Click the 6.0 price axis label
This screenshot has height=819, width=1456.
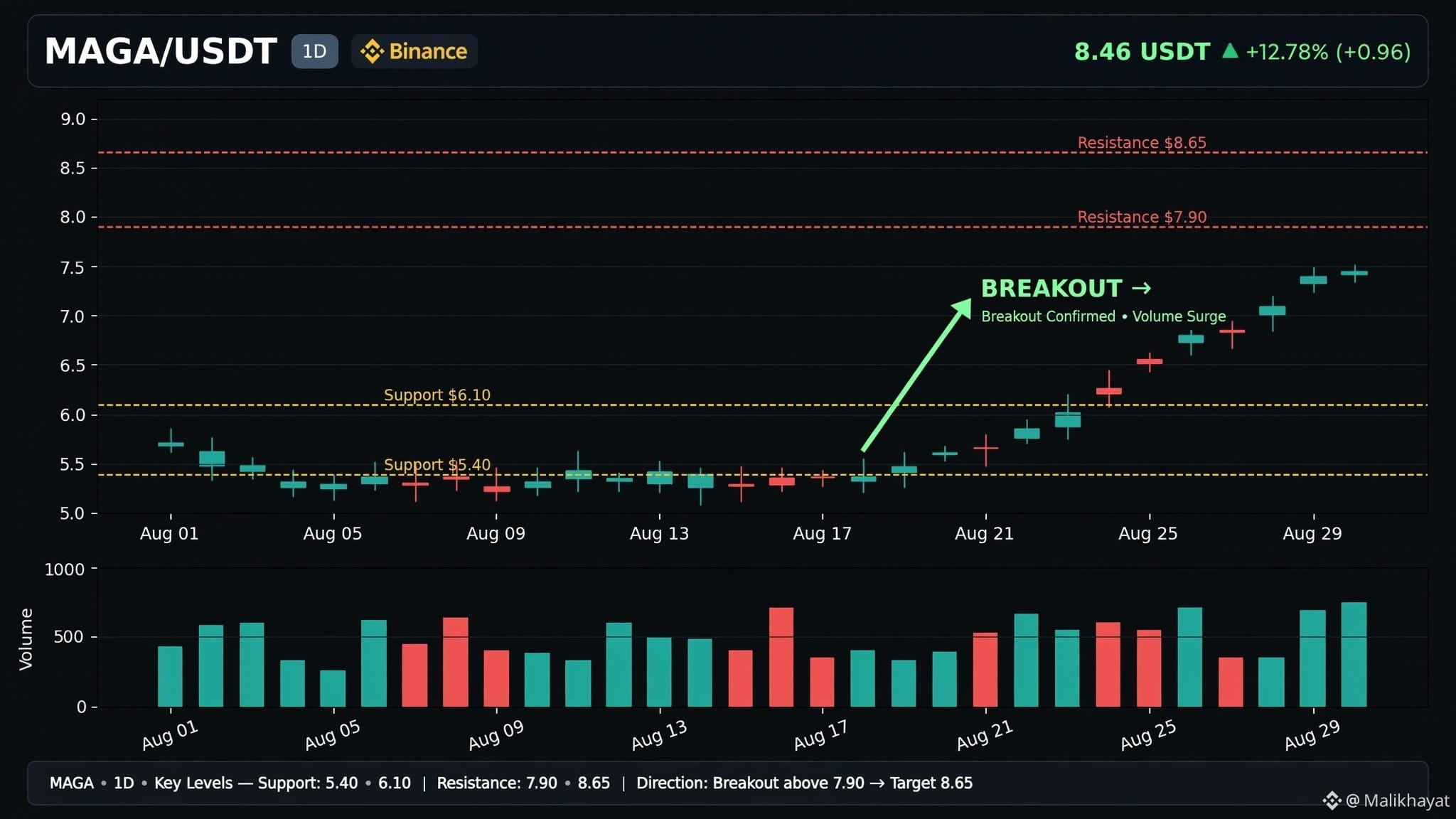tap(73, 414)
